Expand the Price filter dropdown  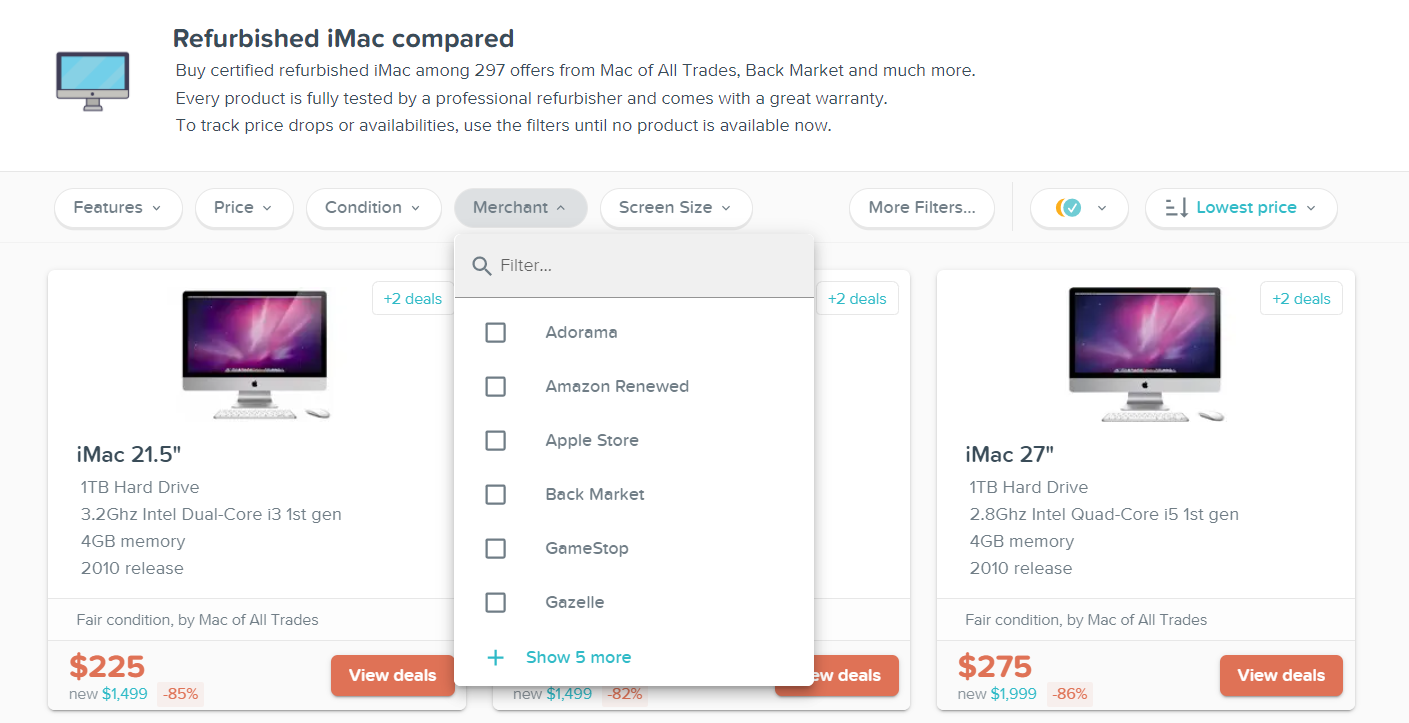click(243, 208)
